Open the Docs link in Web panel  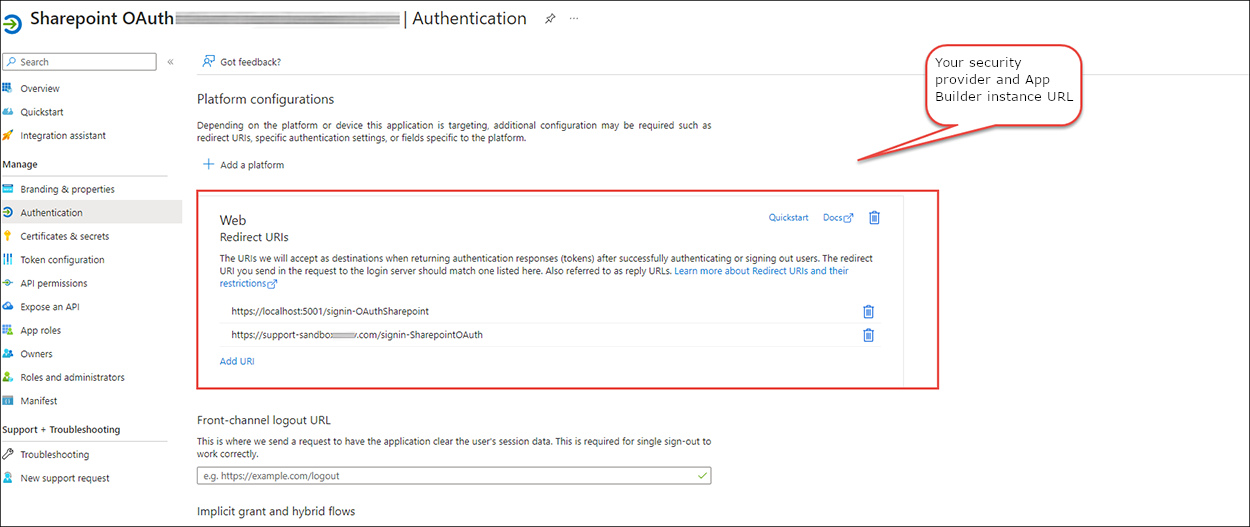click(837, 218)
